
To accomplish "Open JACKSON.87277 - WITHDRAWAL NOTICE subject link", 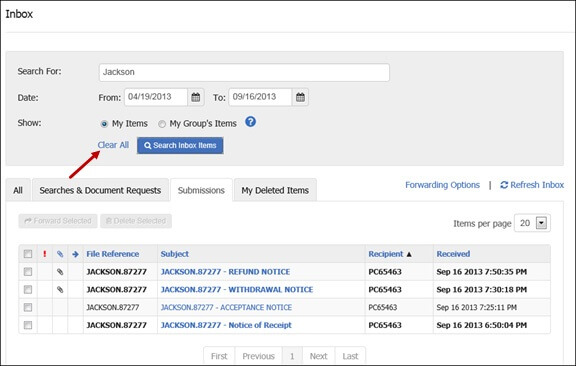I will coord(237,290).
